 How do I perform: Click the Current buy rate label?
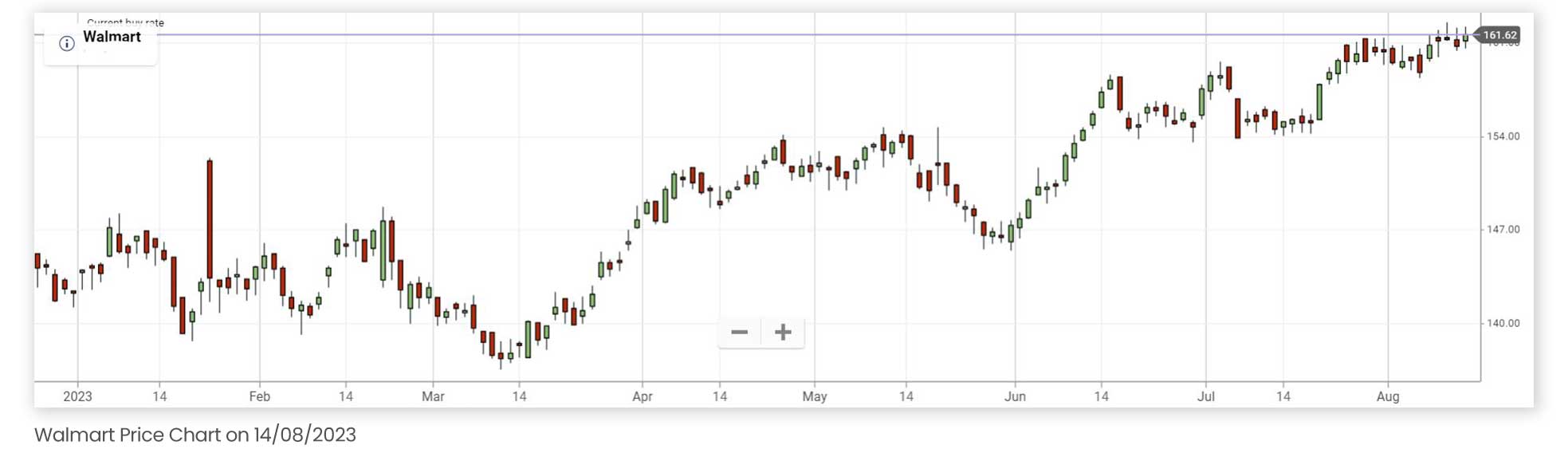125,22
